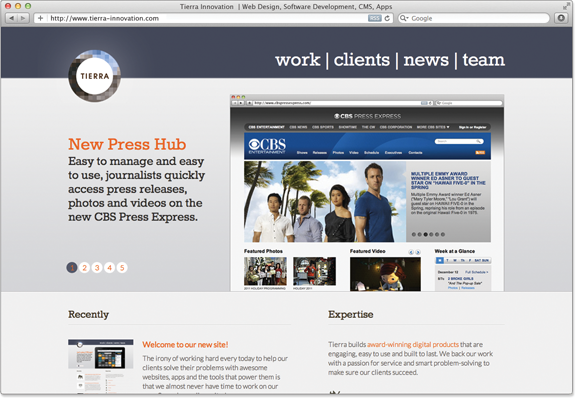Select slide 5 in the carousel pager
The width and height of the screenshot is (576, 398).
point(122,268)
